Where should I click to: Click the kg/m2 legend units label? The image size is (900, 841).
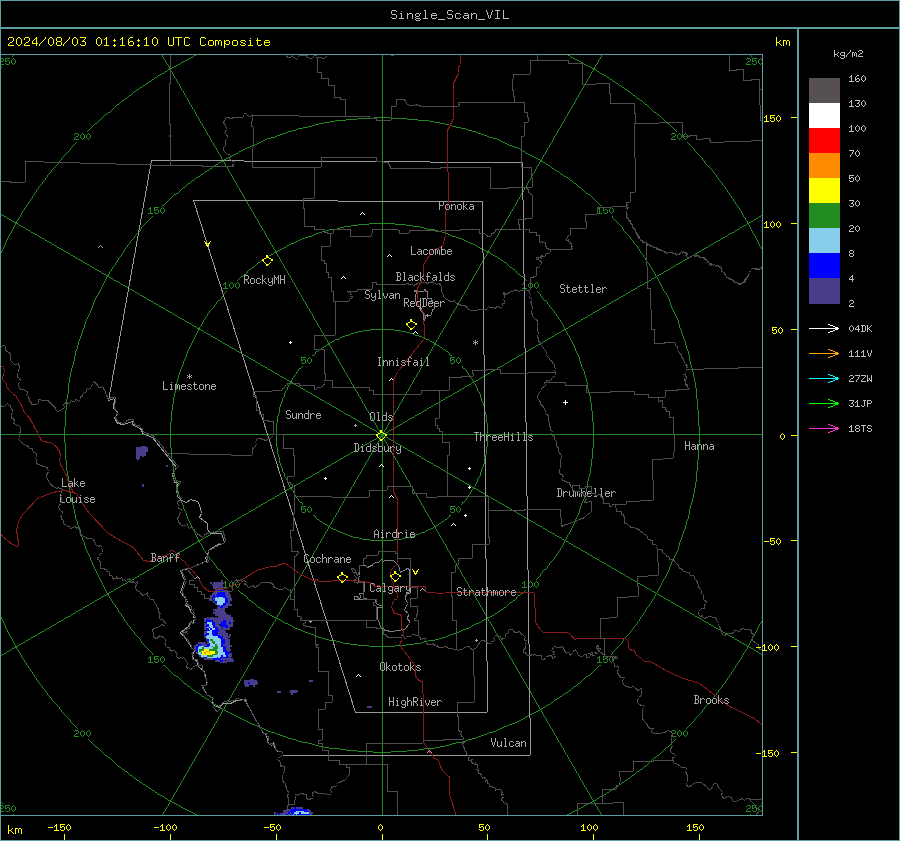pyautogui.click(x=848, y=54)
